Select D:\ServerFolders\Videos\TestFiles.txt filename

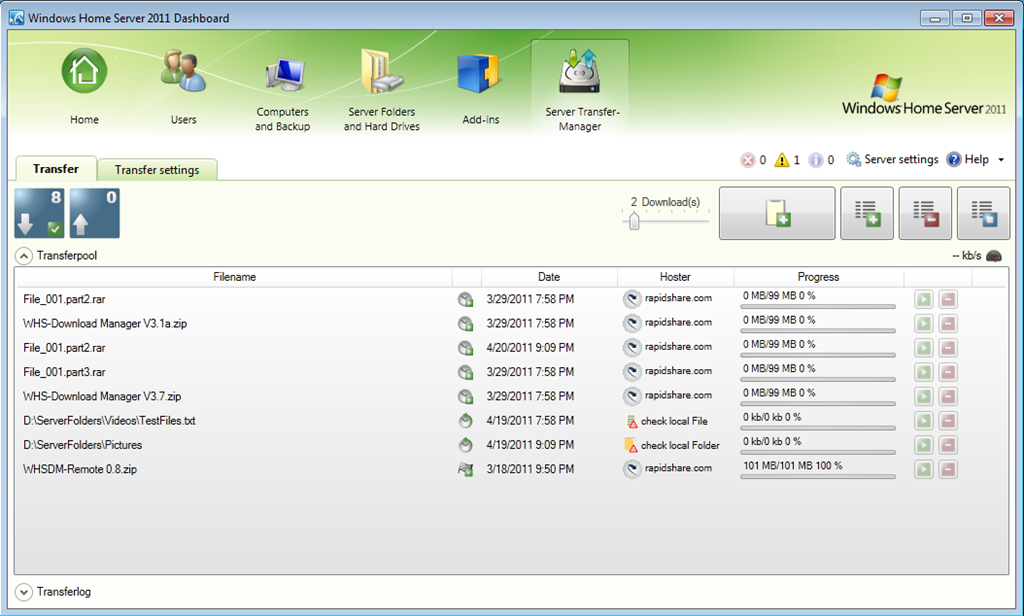click(109, 421)
